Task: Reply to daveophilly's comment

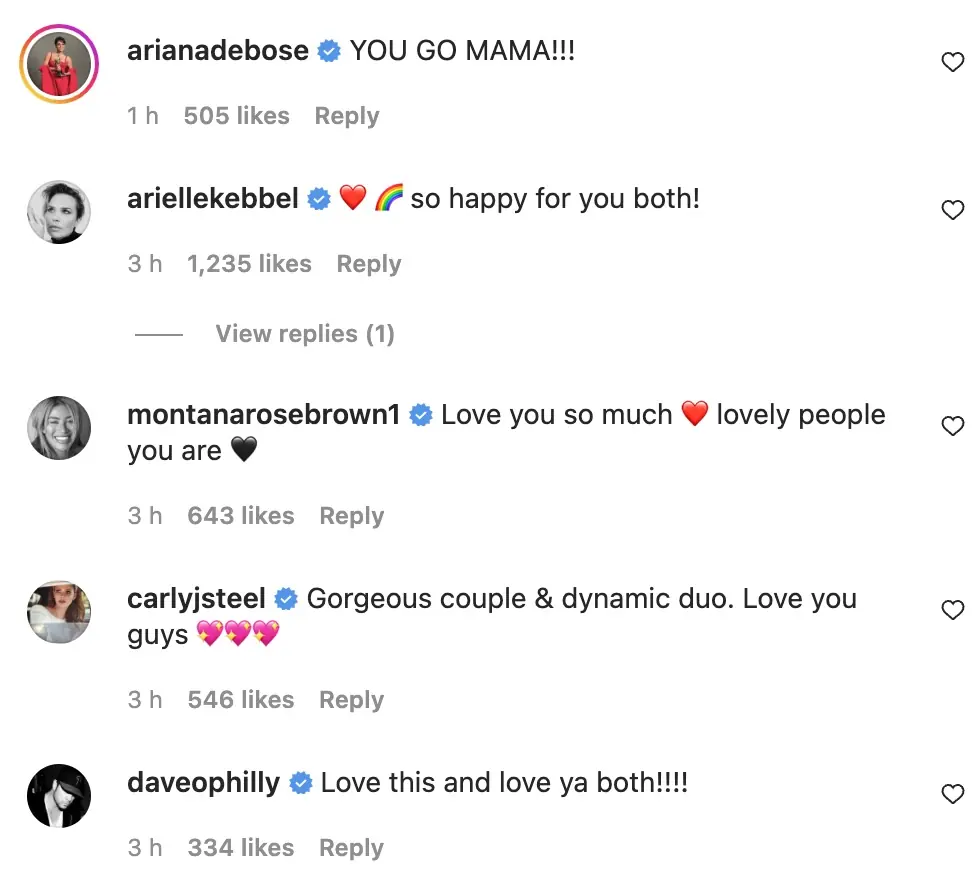Action: (x=352, y=848)
